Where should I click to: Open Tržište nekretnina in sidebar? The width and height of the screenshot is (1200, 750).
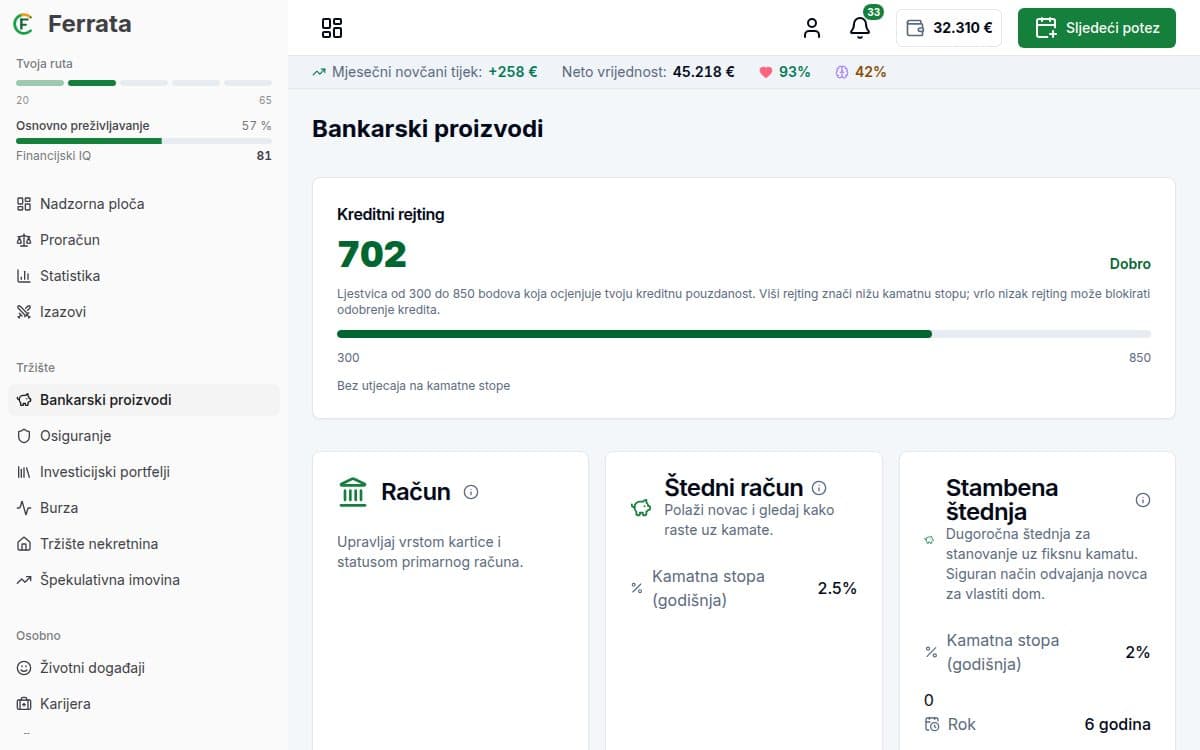tap(144, 544)
